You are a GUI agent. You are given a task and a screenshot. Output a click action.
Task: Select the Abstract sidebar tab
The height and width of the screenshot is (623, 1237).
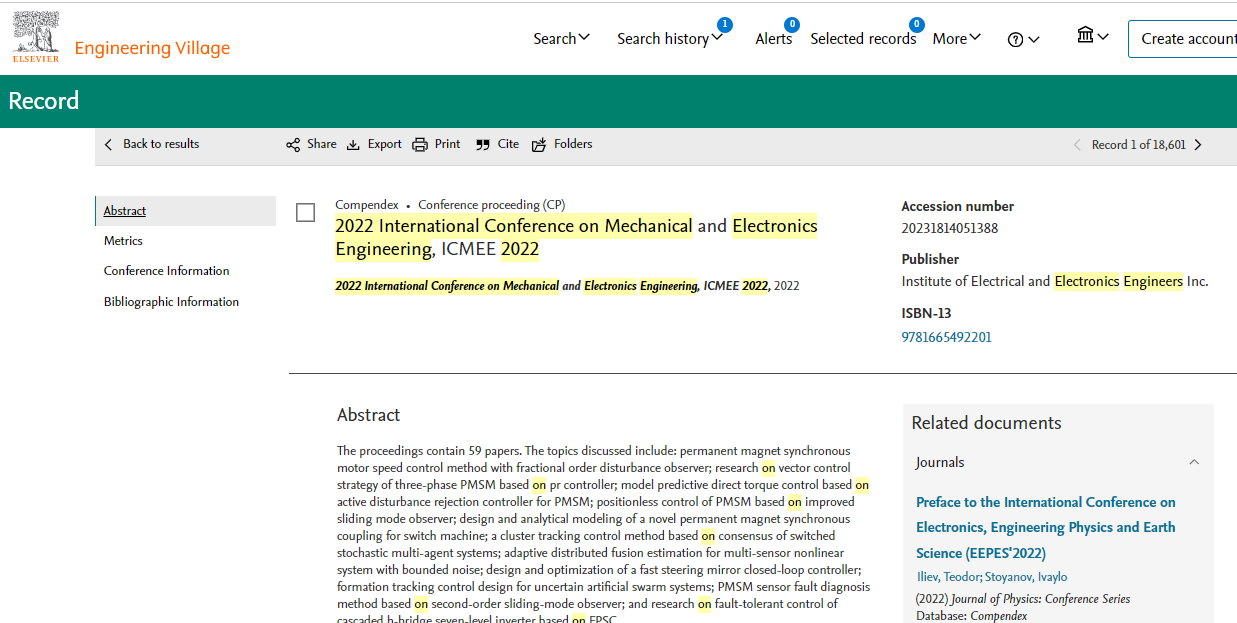click(x=186, y=211)
